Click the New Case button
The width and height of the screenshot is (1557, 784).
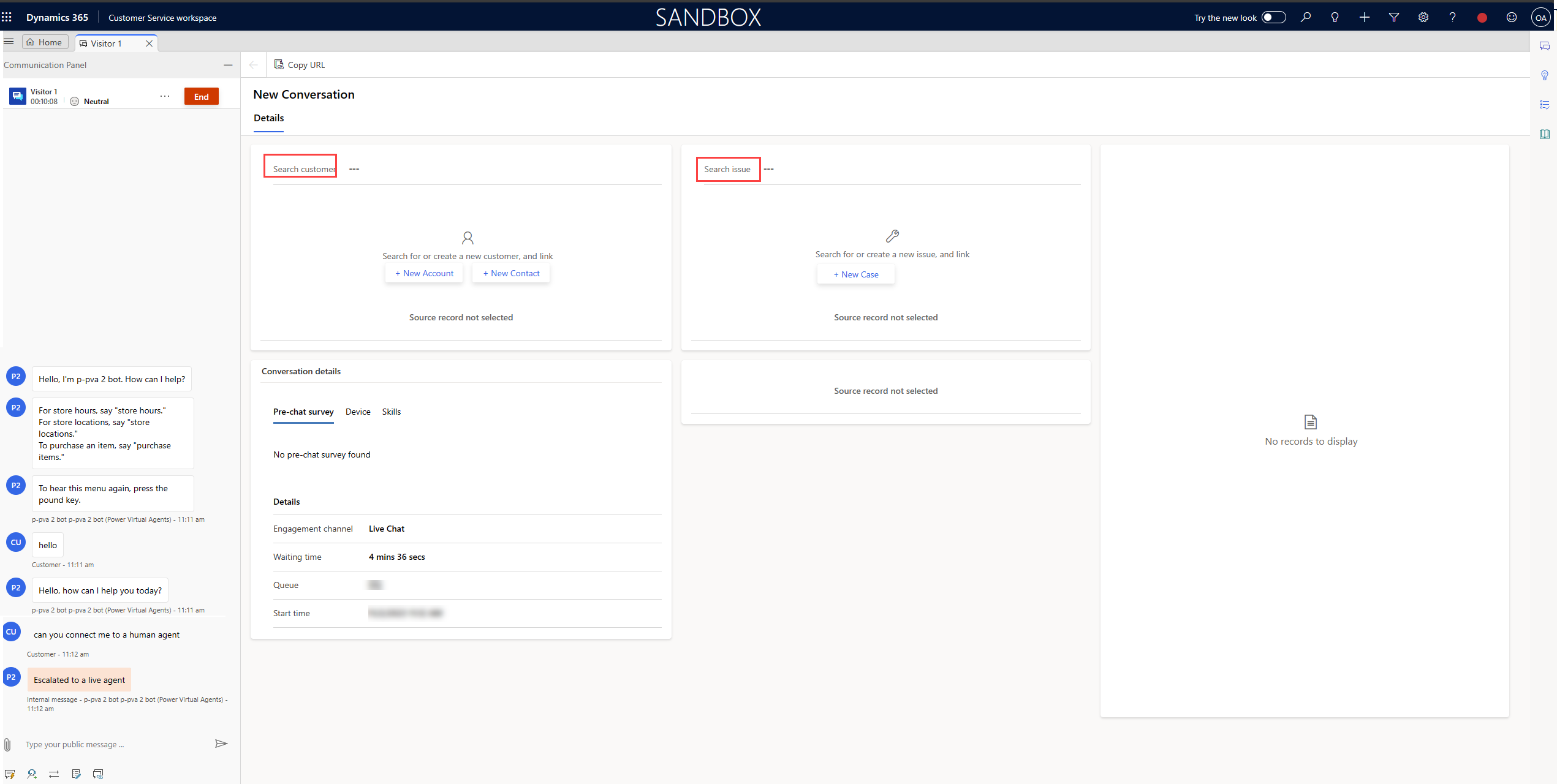855,274
